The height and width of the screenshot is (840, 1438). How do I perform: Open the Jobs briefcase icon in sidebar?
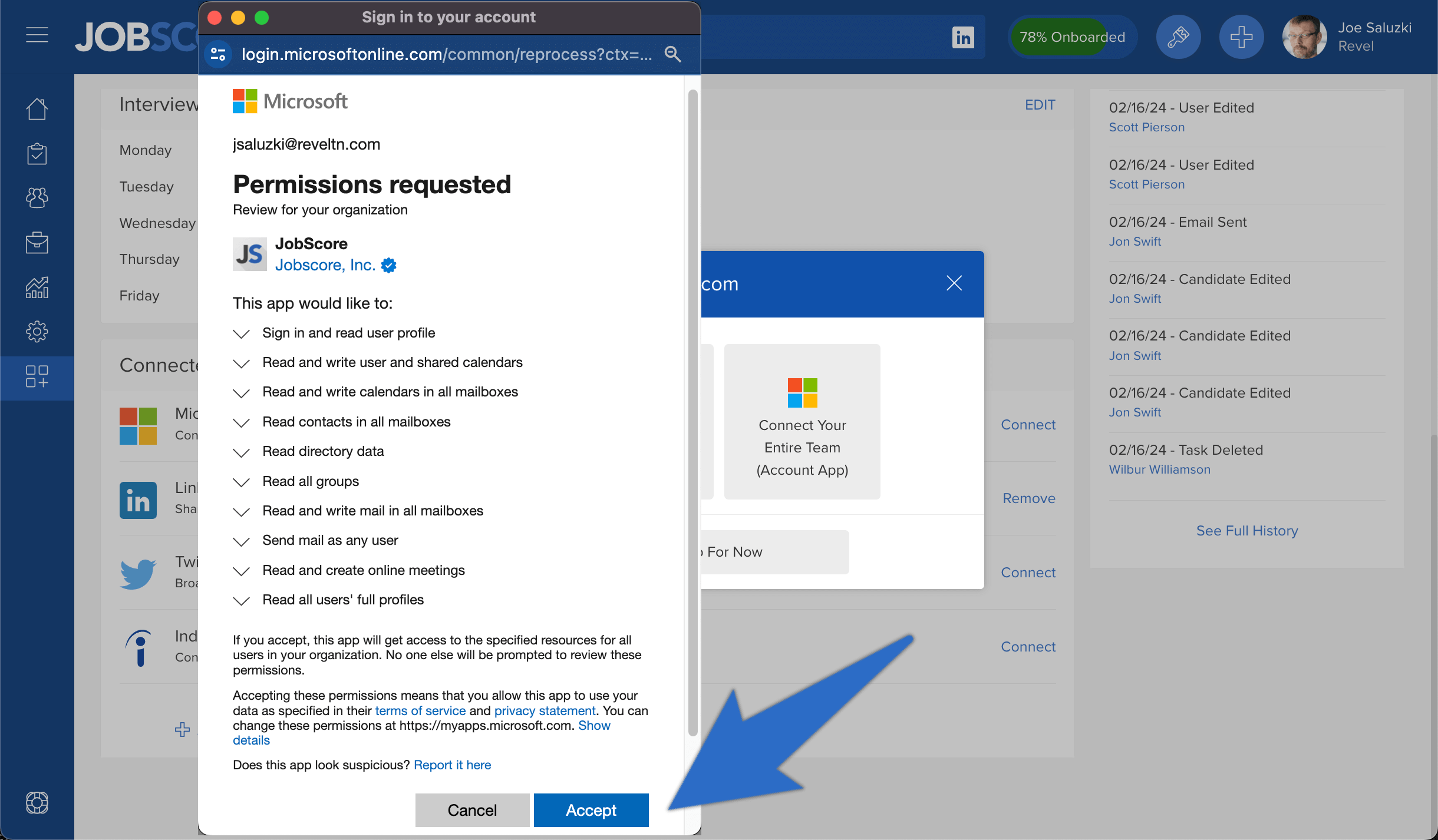click(x=37, y=242)
